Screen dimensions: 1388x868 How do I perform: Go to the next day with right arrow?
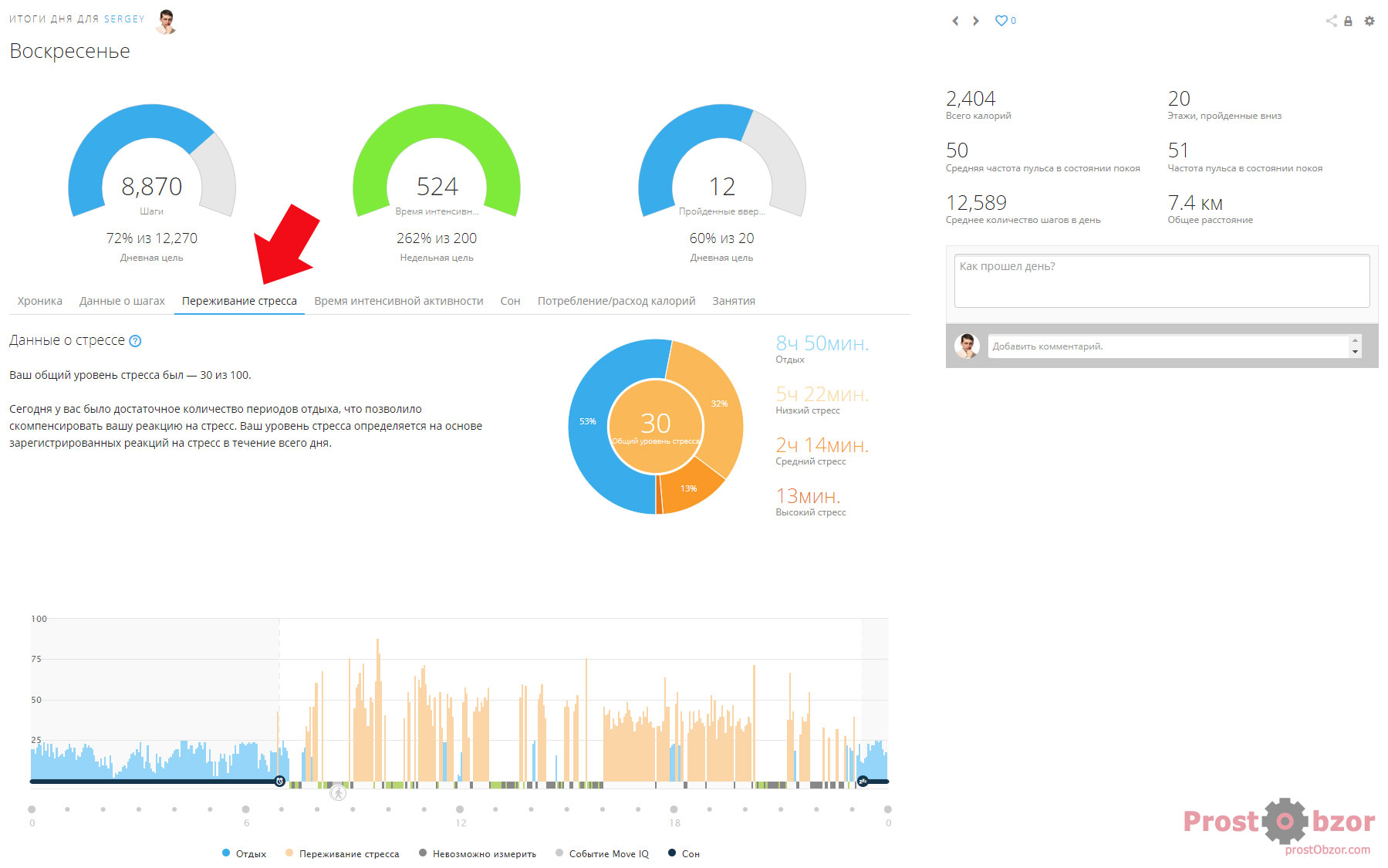(976, 21)
